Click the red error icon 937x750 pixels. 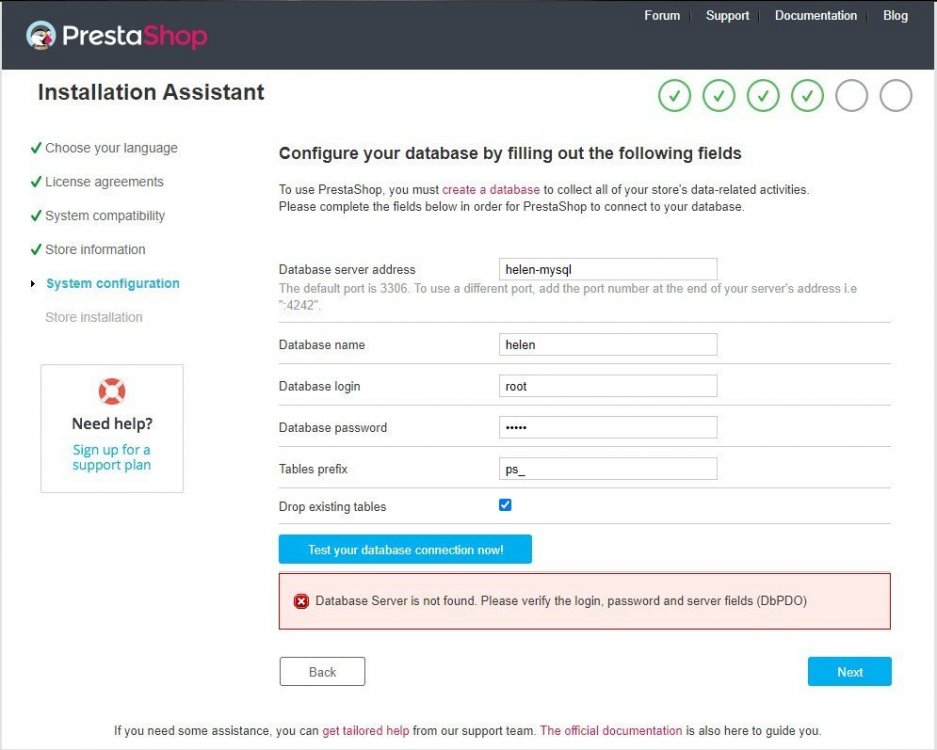click(x=301, y=601)
